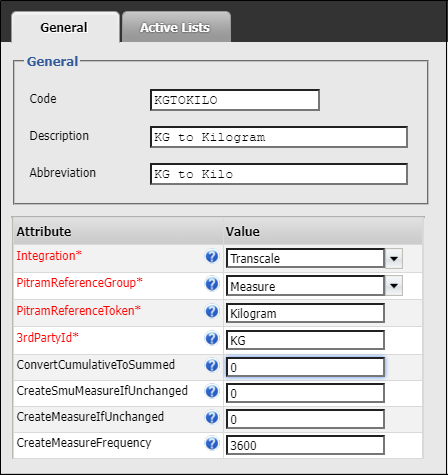
Task: Click the Transcale combo box value
Action: pyautogui.click(x=305, y=258)
